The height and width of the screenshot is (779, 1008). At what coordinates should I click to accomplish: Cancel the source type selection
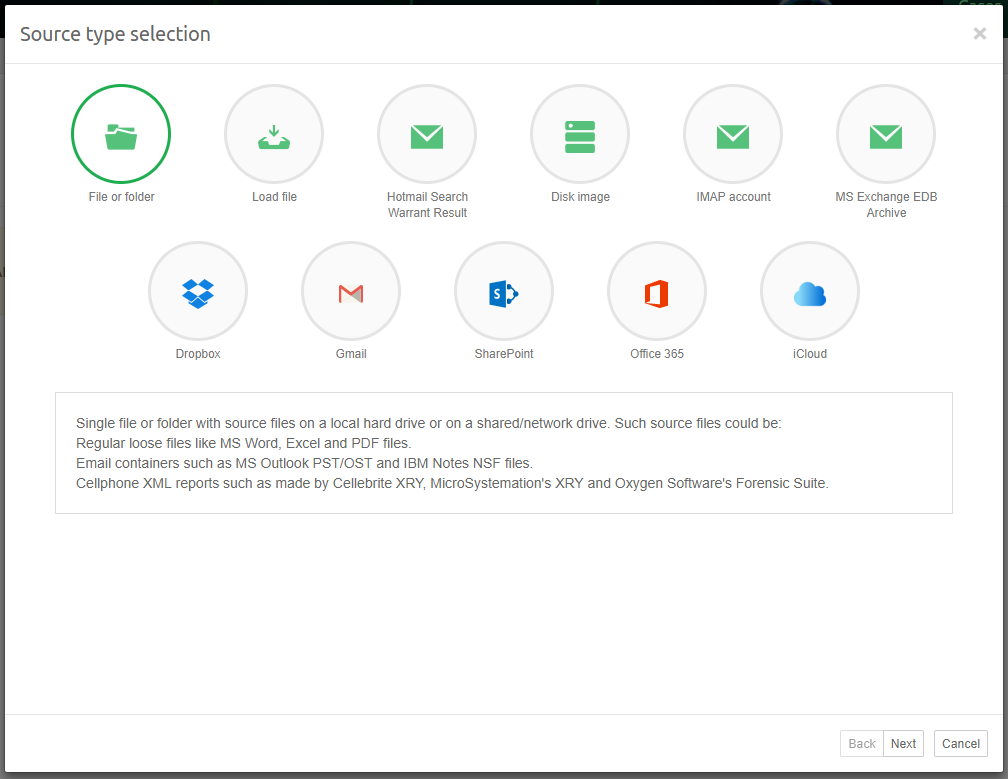[x=960, y=743]
